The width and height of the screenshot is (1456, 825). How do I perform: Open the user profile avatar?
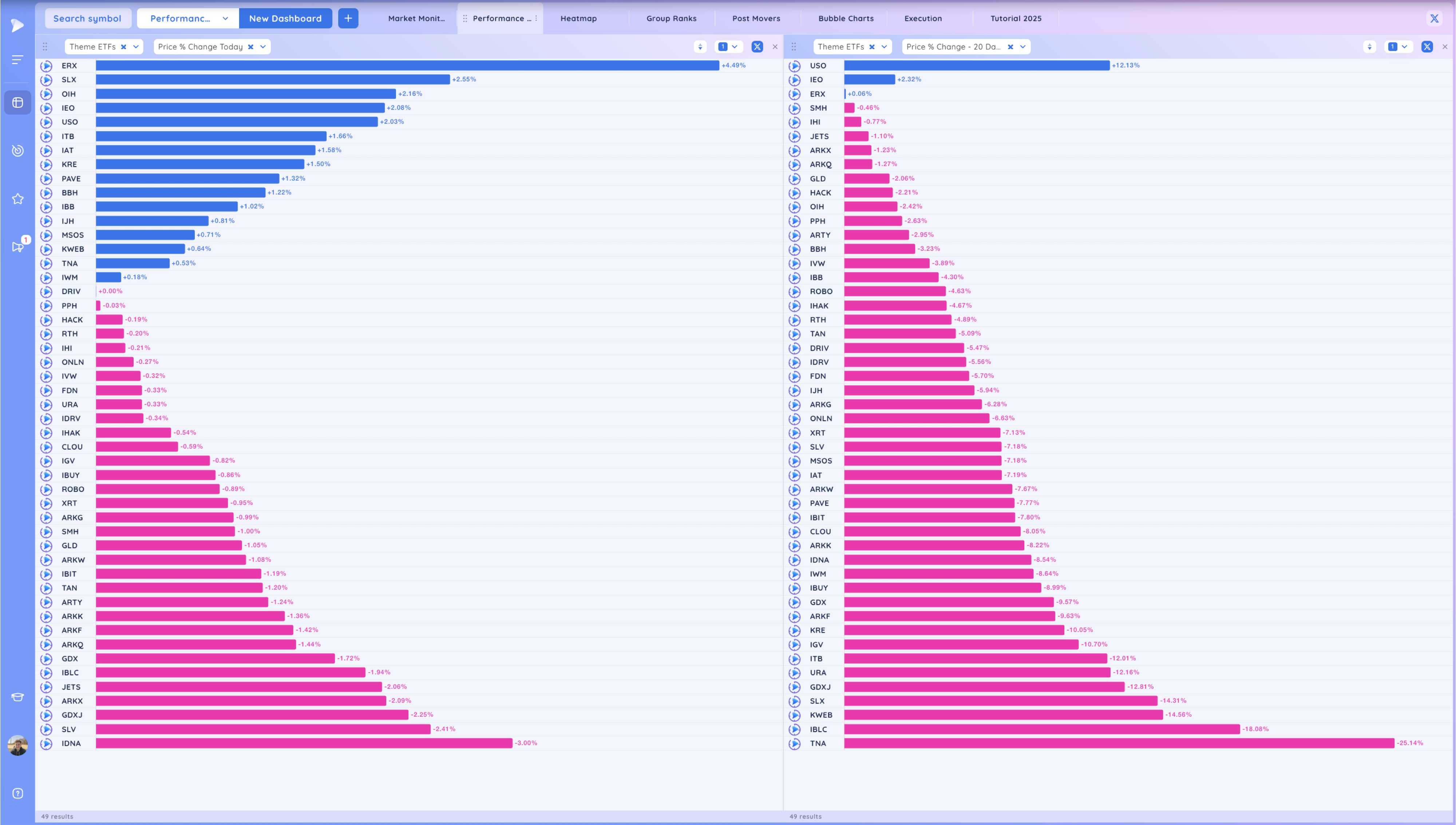coord(17,745)
